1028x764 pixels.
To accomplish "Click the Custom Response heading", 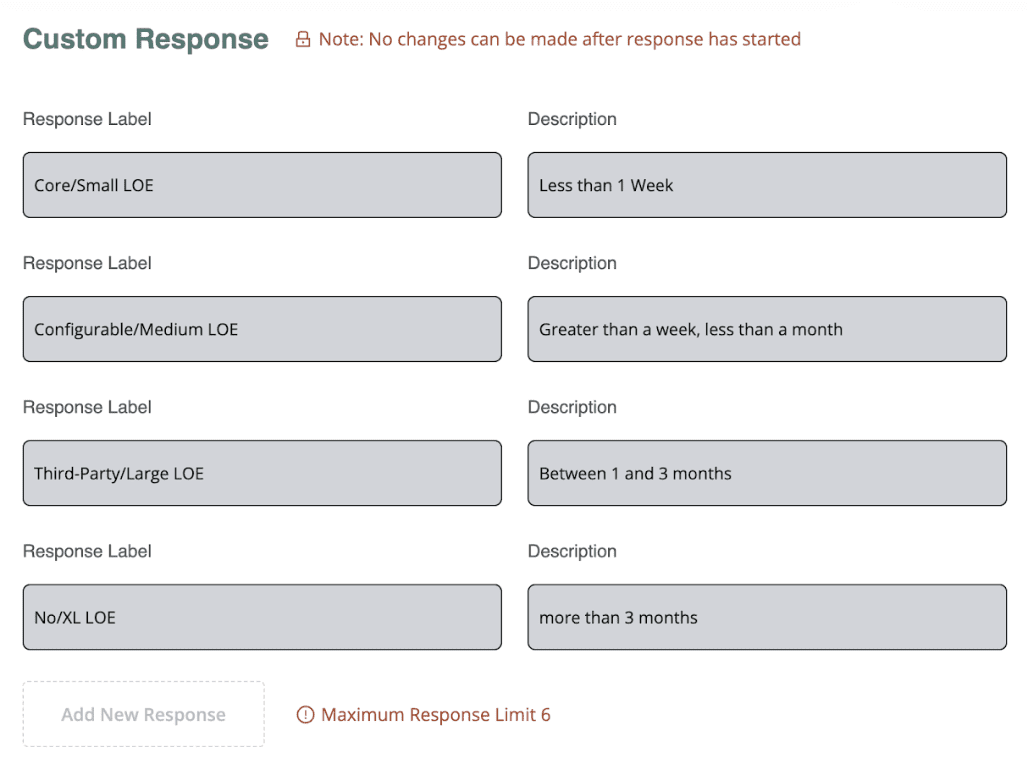I will pos(146,39).
